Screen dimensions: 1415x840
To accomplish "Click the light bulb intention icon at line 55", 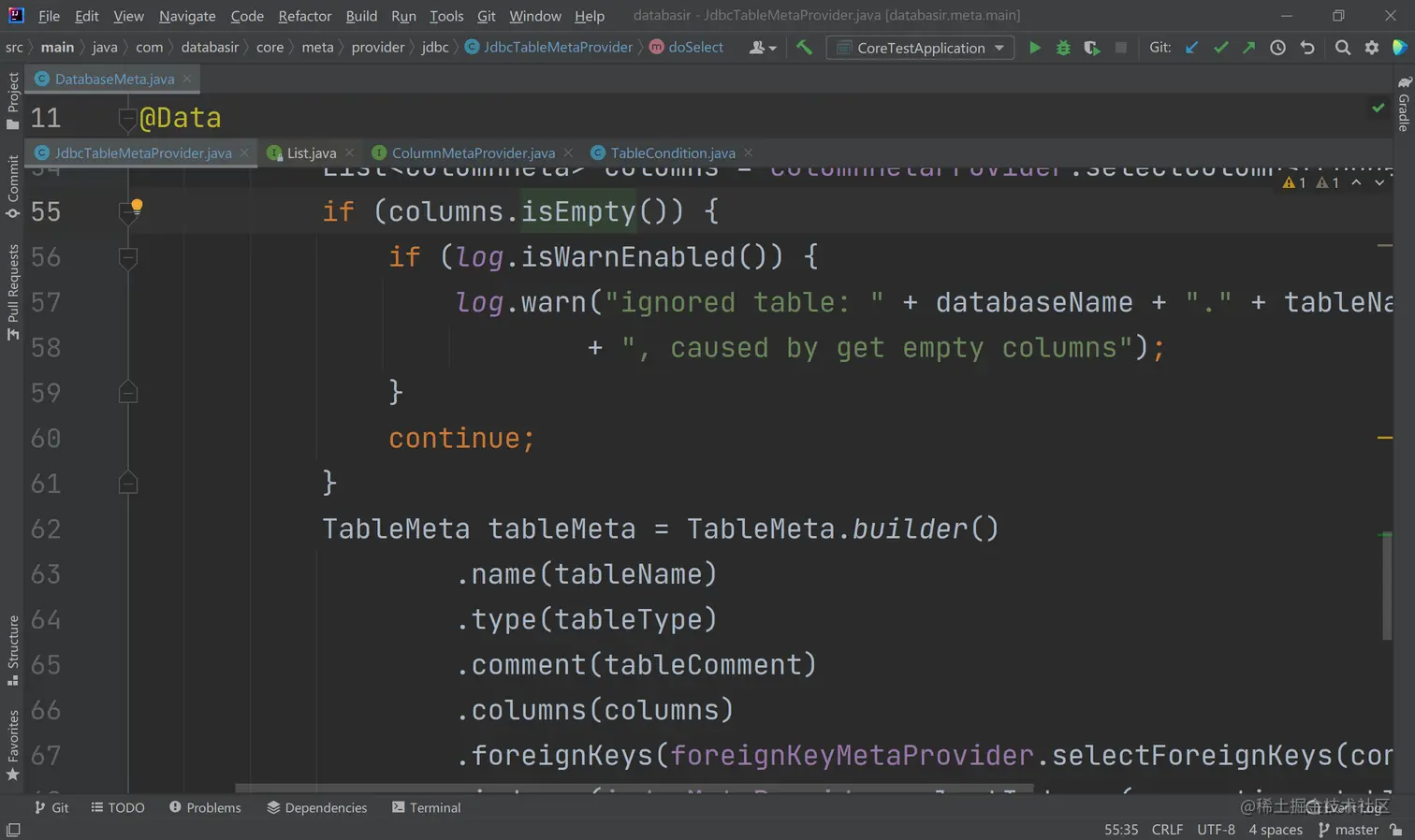I will pos(137,207).
